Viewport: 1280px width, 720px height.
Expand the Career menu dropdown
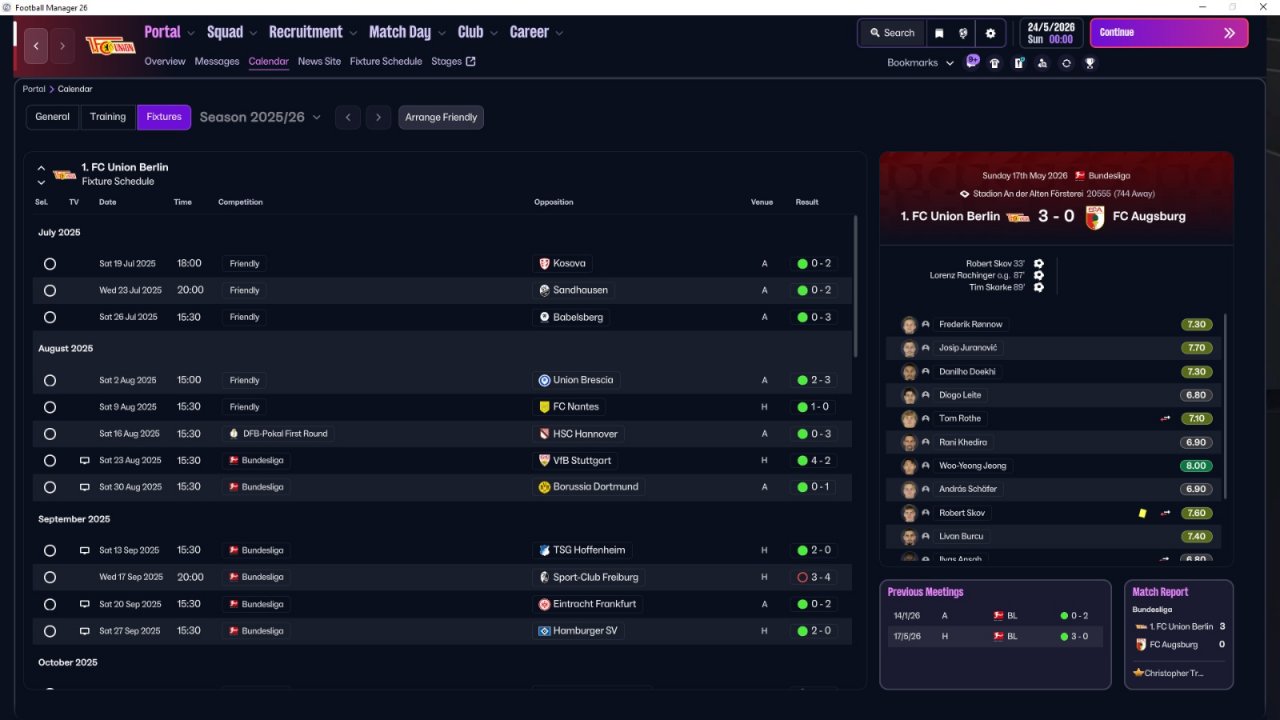tap(559, 33)
